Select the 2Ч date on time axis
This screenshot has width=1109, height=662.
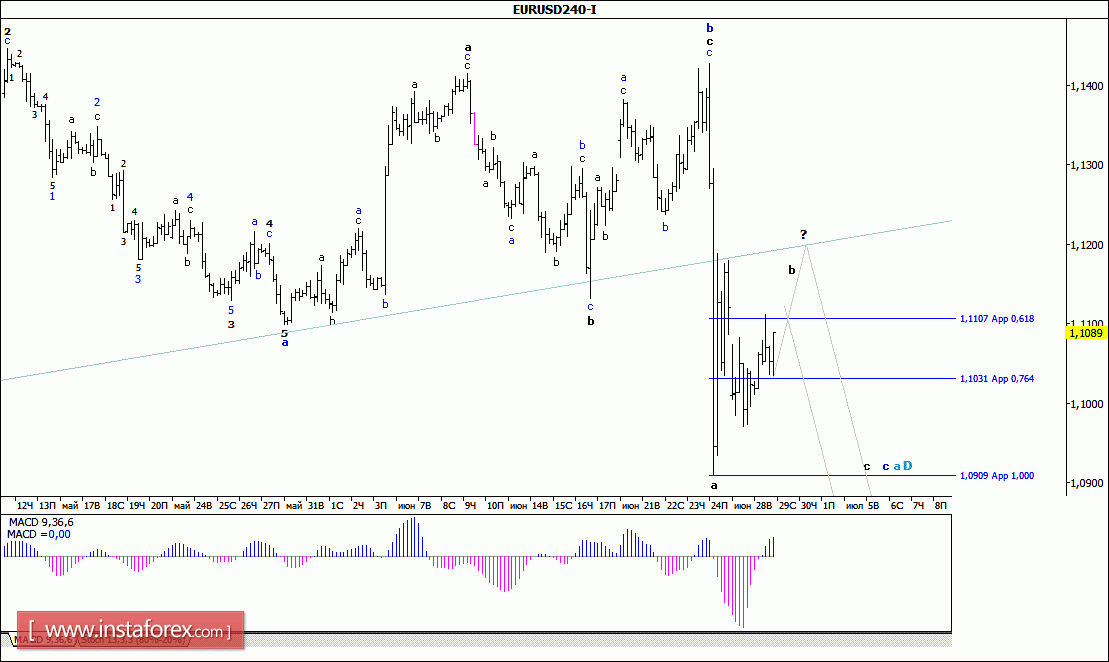pos(359,505)
